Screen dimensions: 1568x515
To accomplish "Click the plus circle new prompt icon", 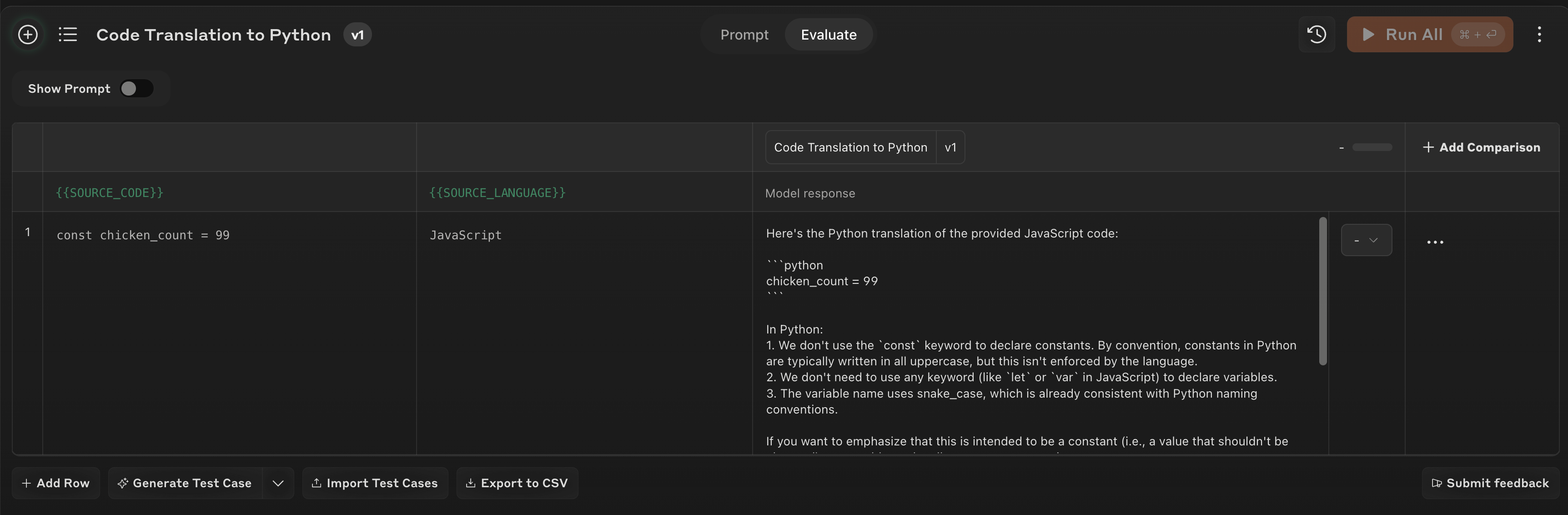I will 27,35.
